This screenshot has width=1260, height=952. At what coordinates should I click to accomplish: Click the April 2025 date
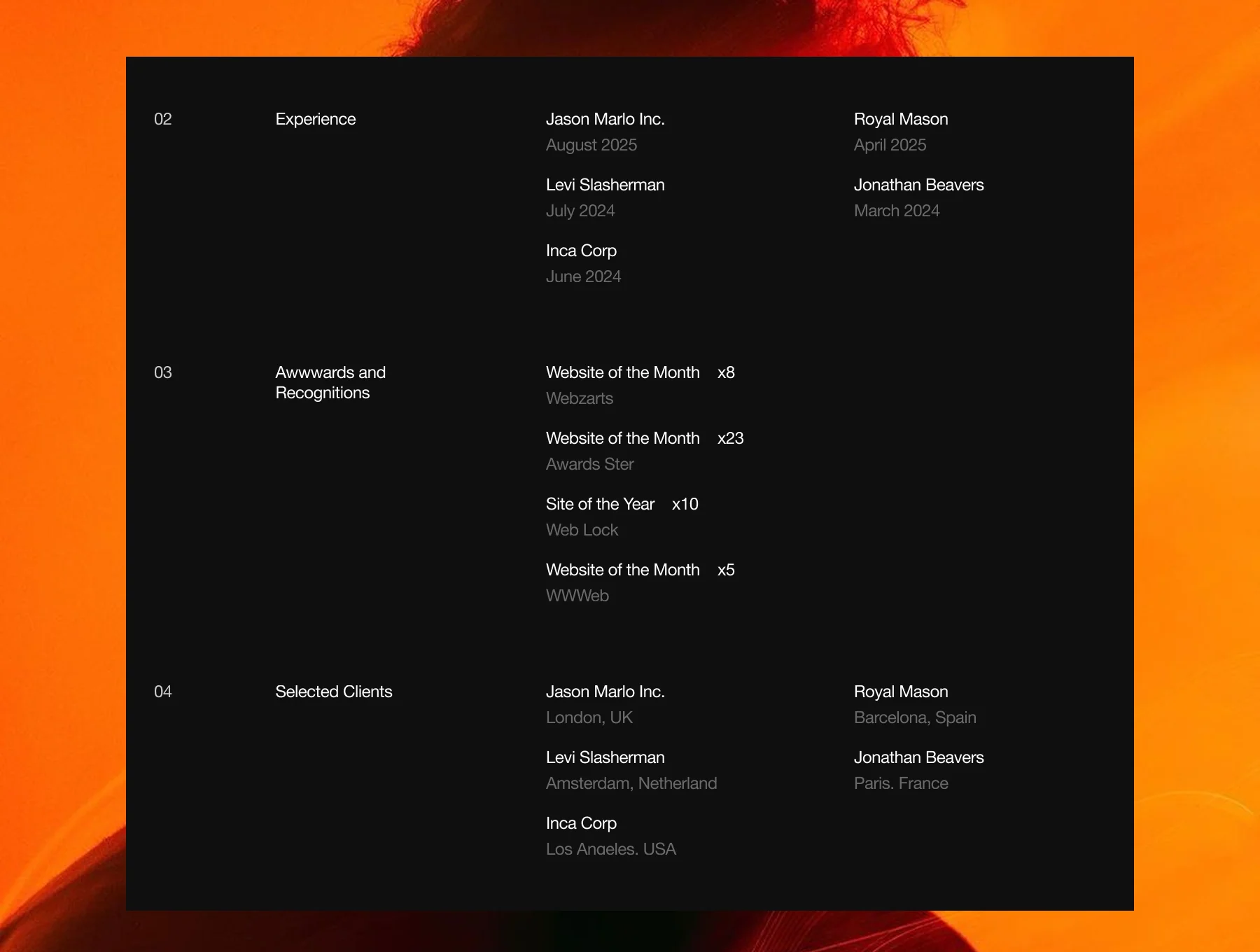[890, 145]
